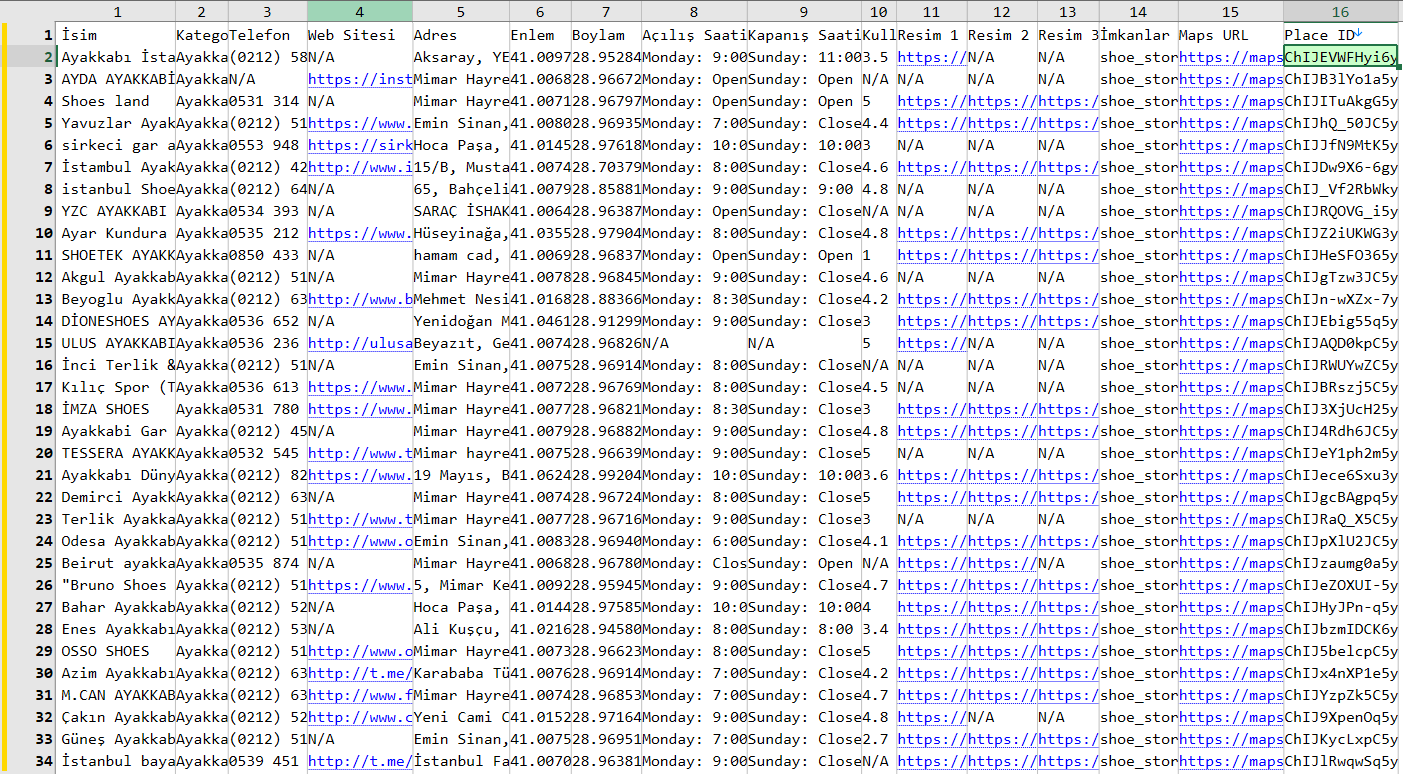Select the 0850 433 phone cell

point(267,255)
